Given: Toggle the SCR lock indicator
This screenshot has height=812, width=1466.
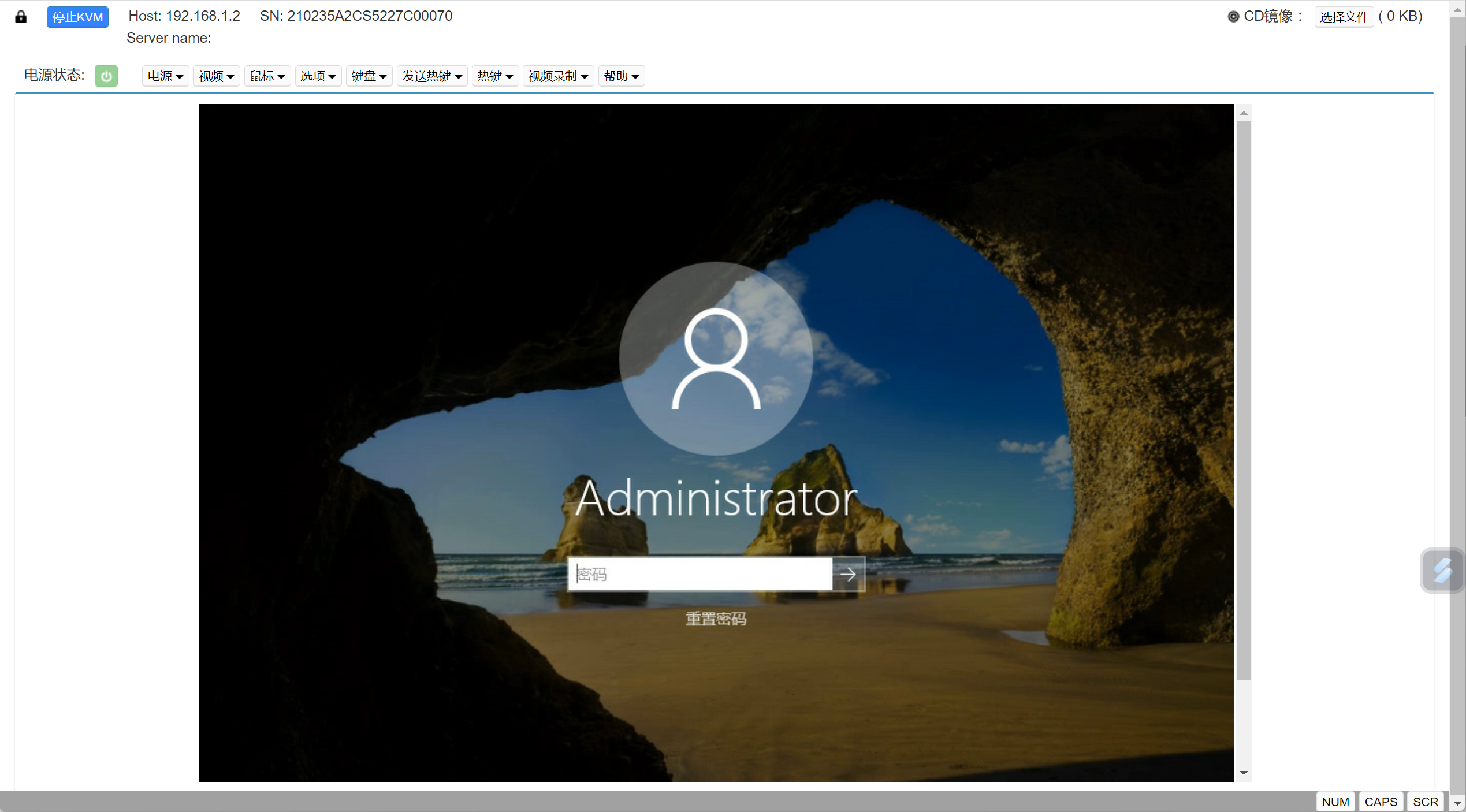Looking at the screenshot, I should point(1425,802).
